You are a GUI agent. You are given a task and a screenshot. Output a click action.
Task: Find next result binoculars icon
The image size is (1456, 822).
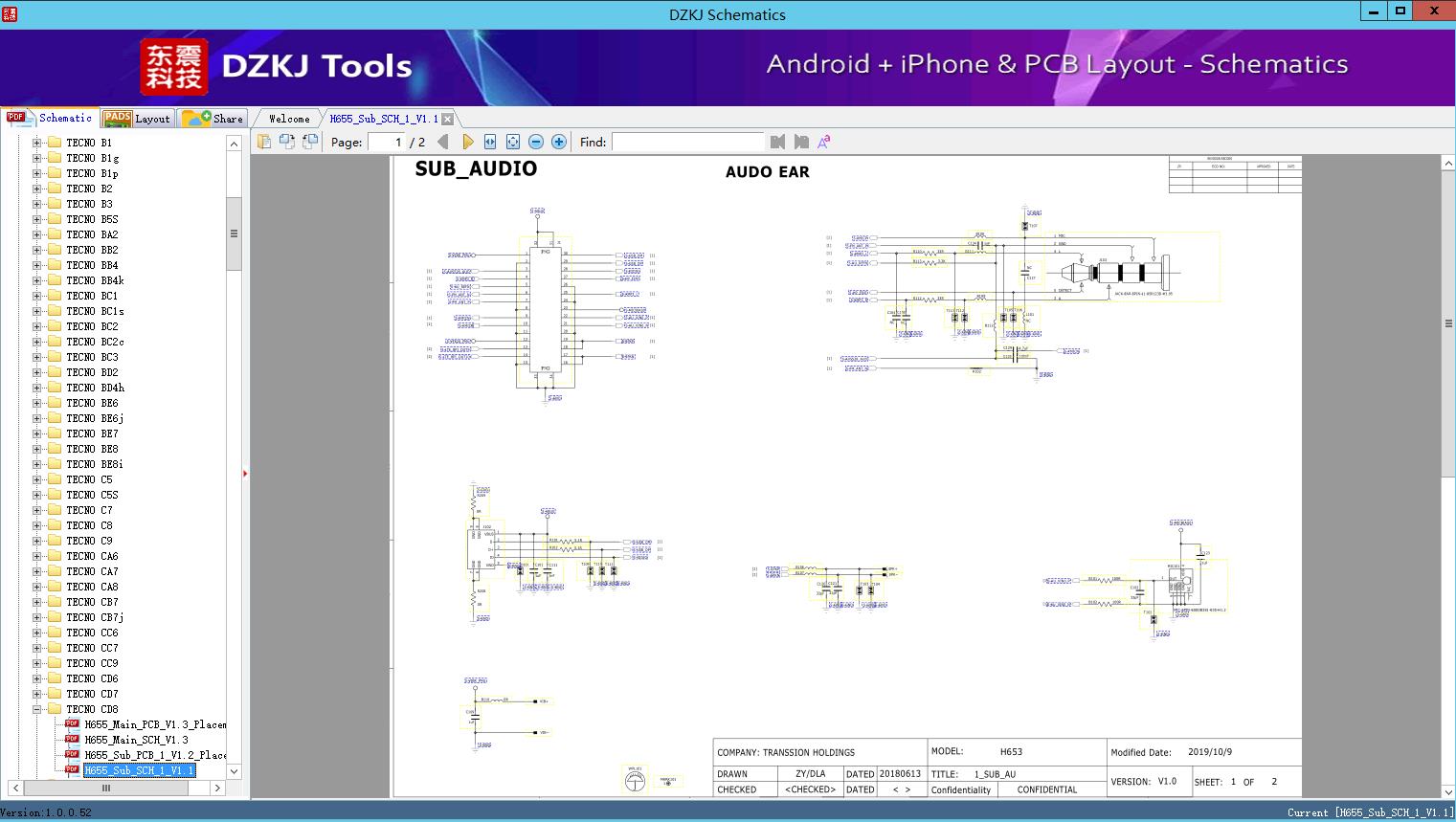(x=801, y=142)
